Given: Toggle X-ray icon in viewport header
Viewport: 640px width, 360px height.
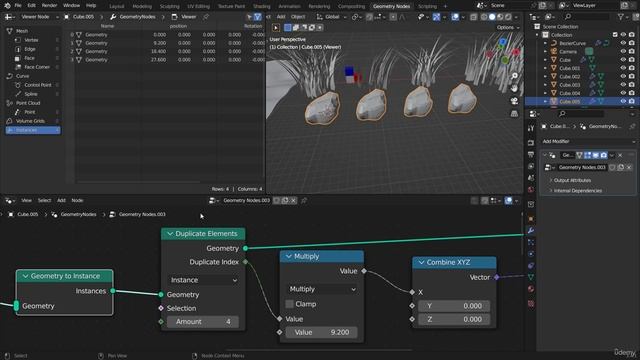Looking at the screenshot, I should 473,17.
